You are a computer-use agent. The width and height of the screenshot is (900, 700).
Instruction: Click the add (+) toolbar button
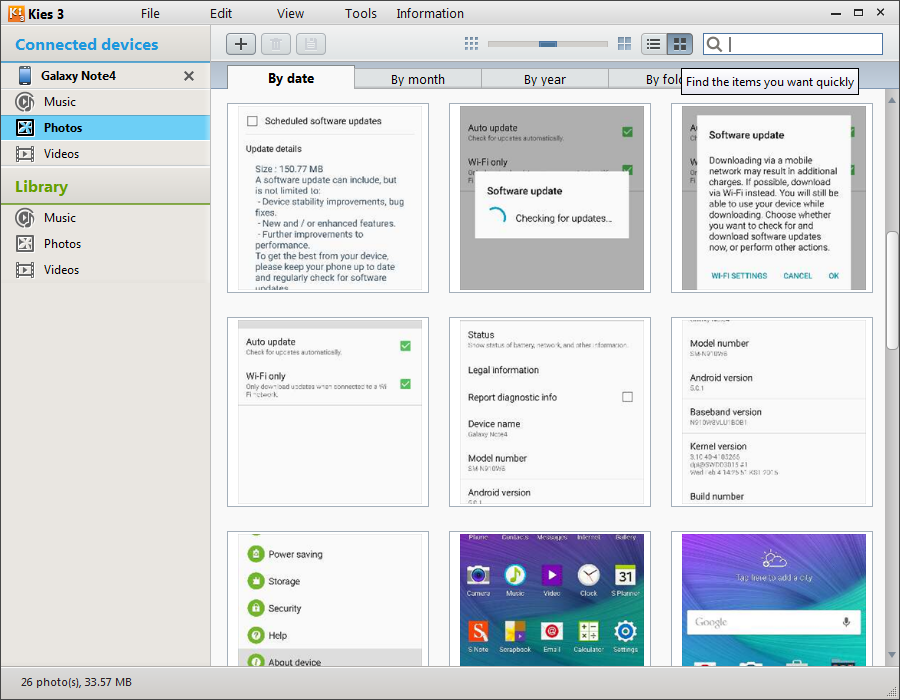[x=240, y=44]
